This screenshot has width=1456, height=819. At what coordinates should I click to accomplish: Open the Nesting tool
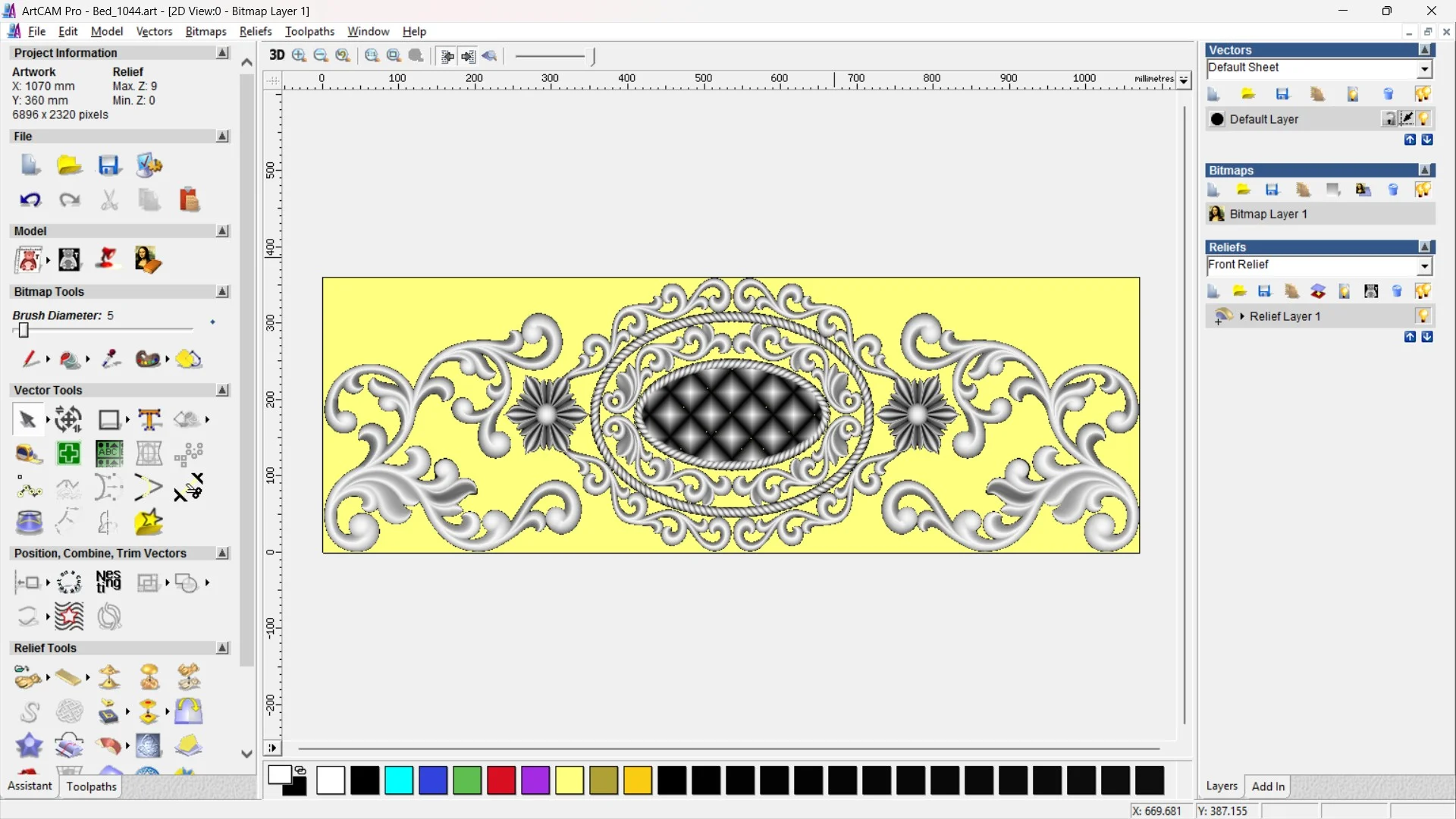[108, 582]
